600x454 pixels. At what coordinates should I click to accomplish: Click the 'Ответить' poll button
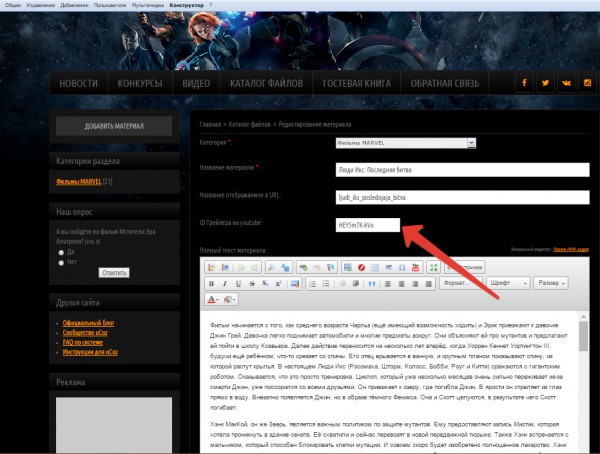coord(114,273)
